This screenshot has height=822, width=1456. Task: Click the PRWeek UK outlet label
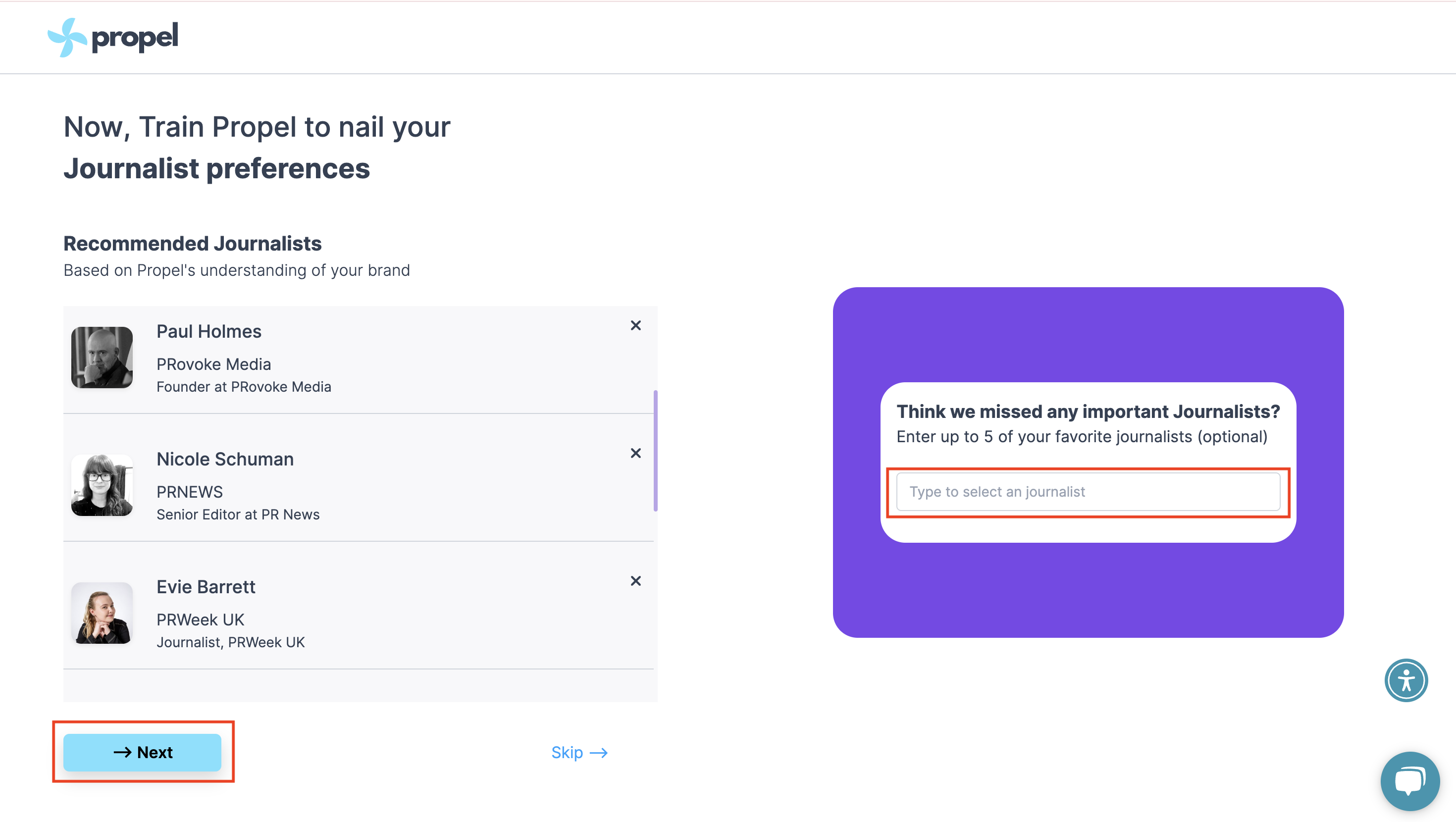click(200, 619)
